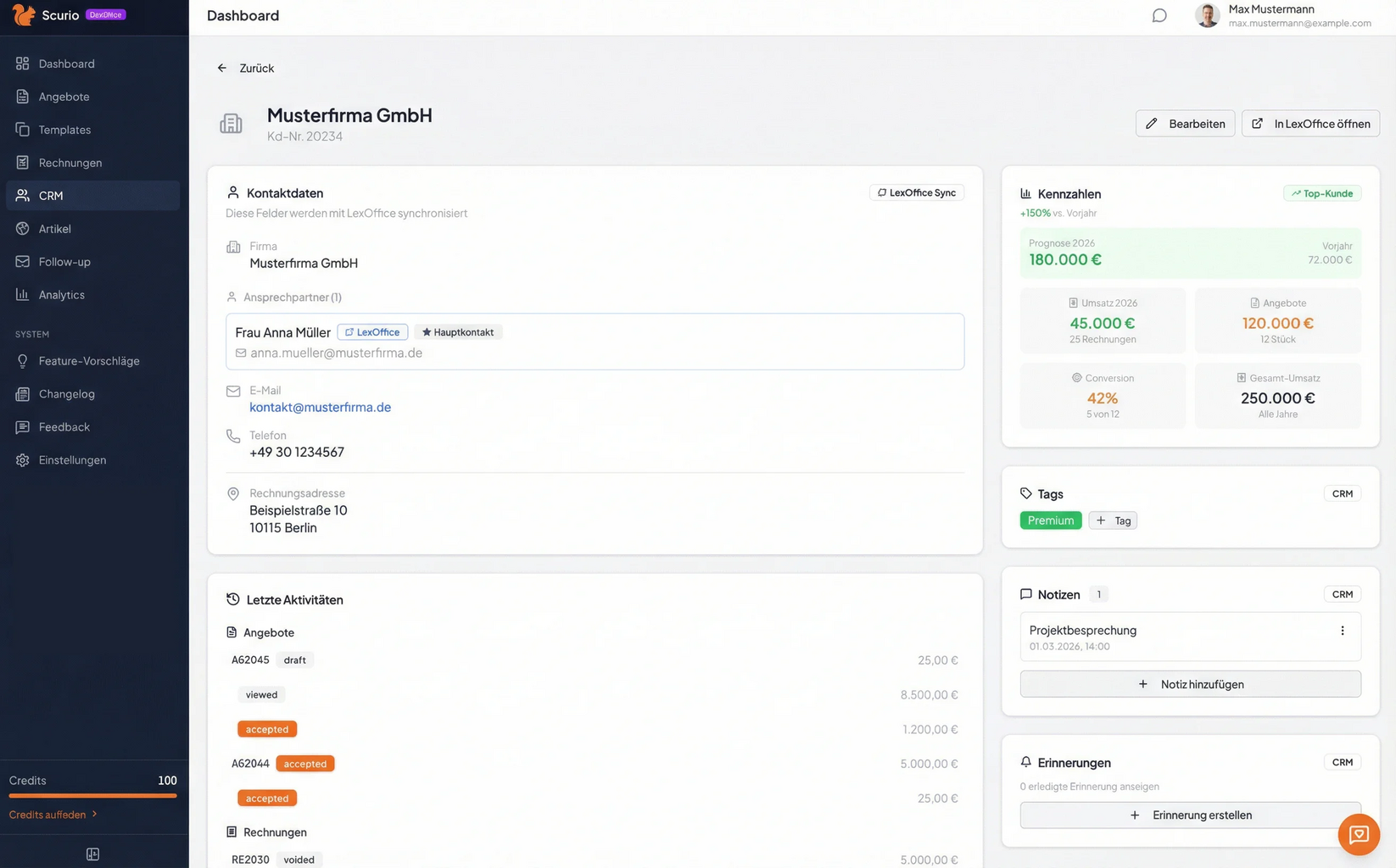
Task: Click the Scurio squirrel logo
Action: pyautogui.click(x=24, y=15)
